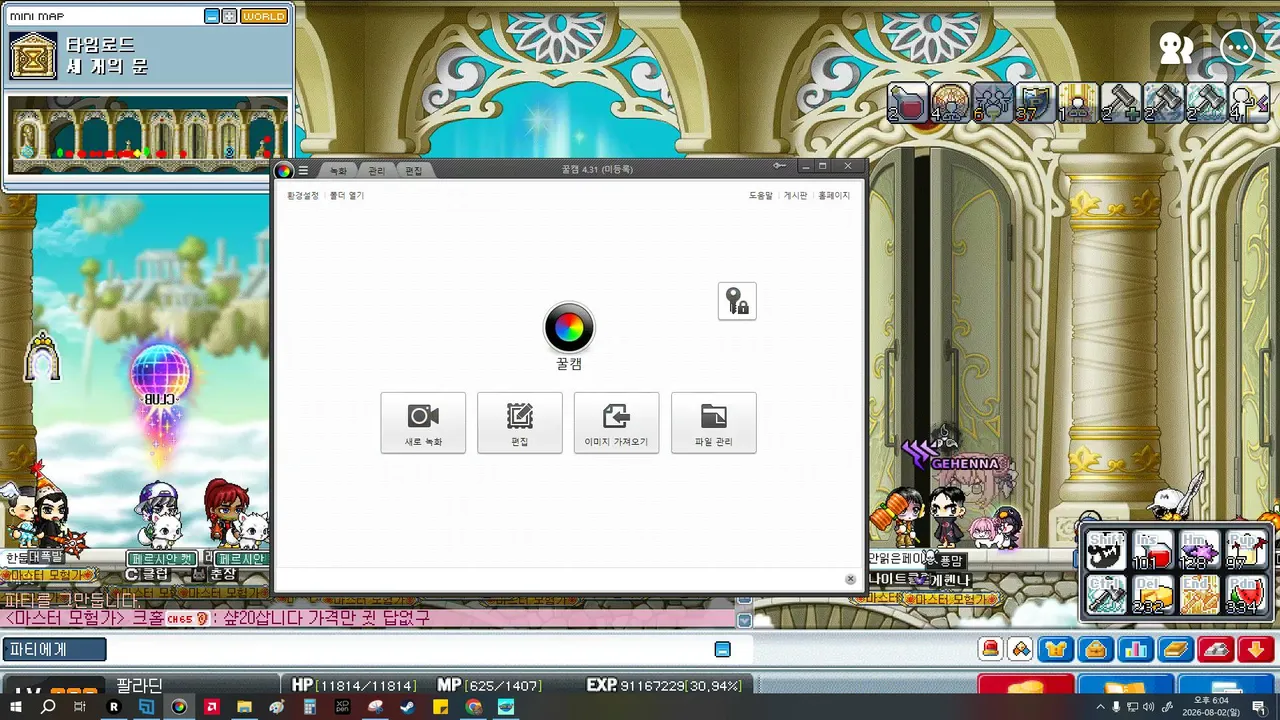The image size is (1280, 720).
Task: Click the red down arrow menu icon
Action: (1255, 650)
